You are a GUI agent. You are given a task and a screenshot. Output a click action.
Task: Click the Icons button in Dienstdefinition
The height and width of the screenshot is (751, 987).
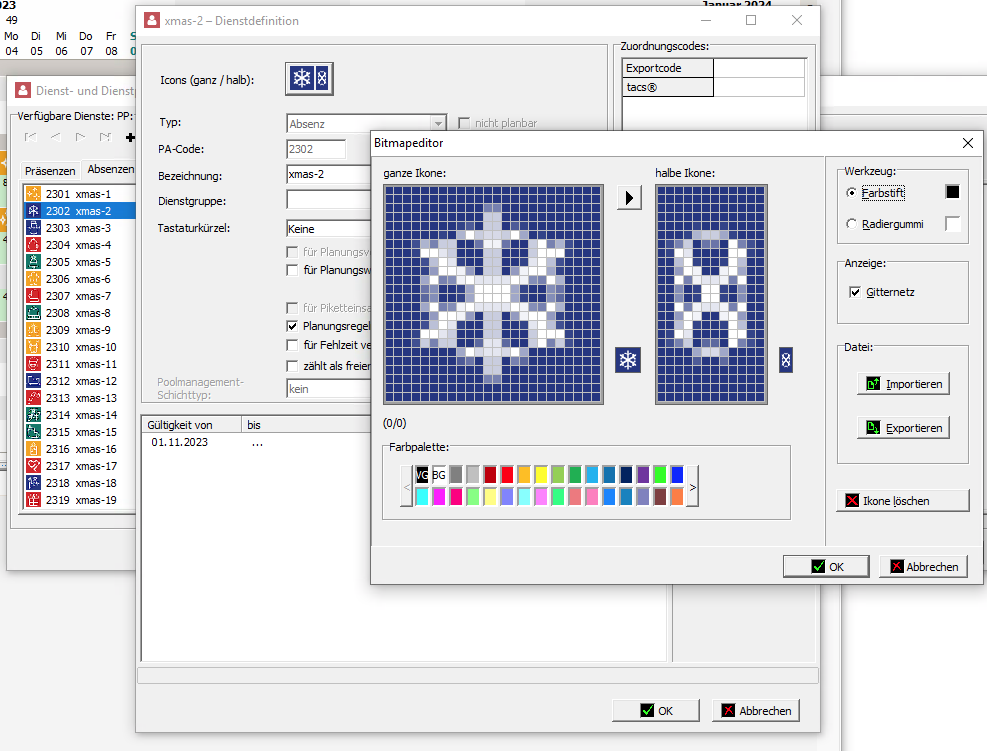coord(308,79)
